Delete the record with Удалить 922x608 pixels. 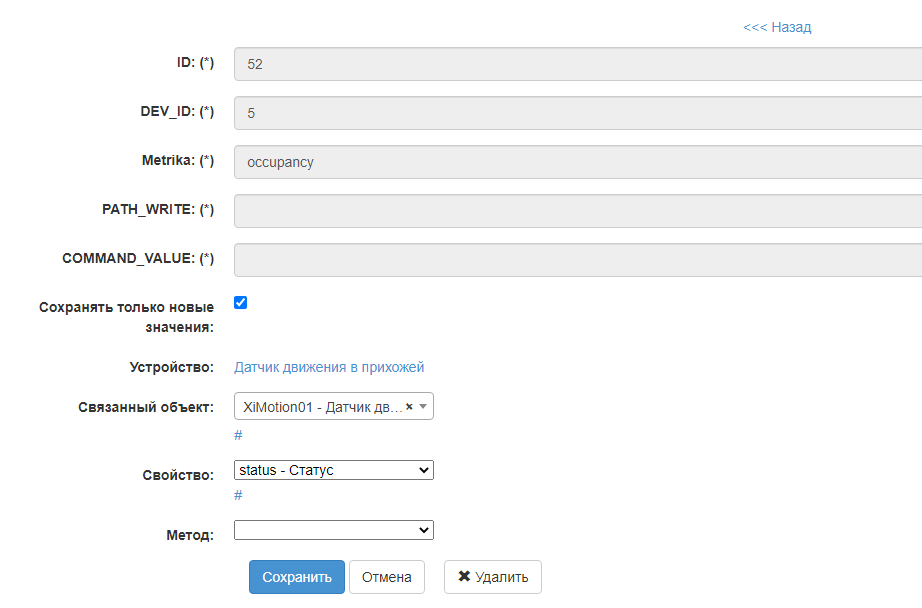pyautogui.click(x=493, y=577)
